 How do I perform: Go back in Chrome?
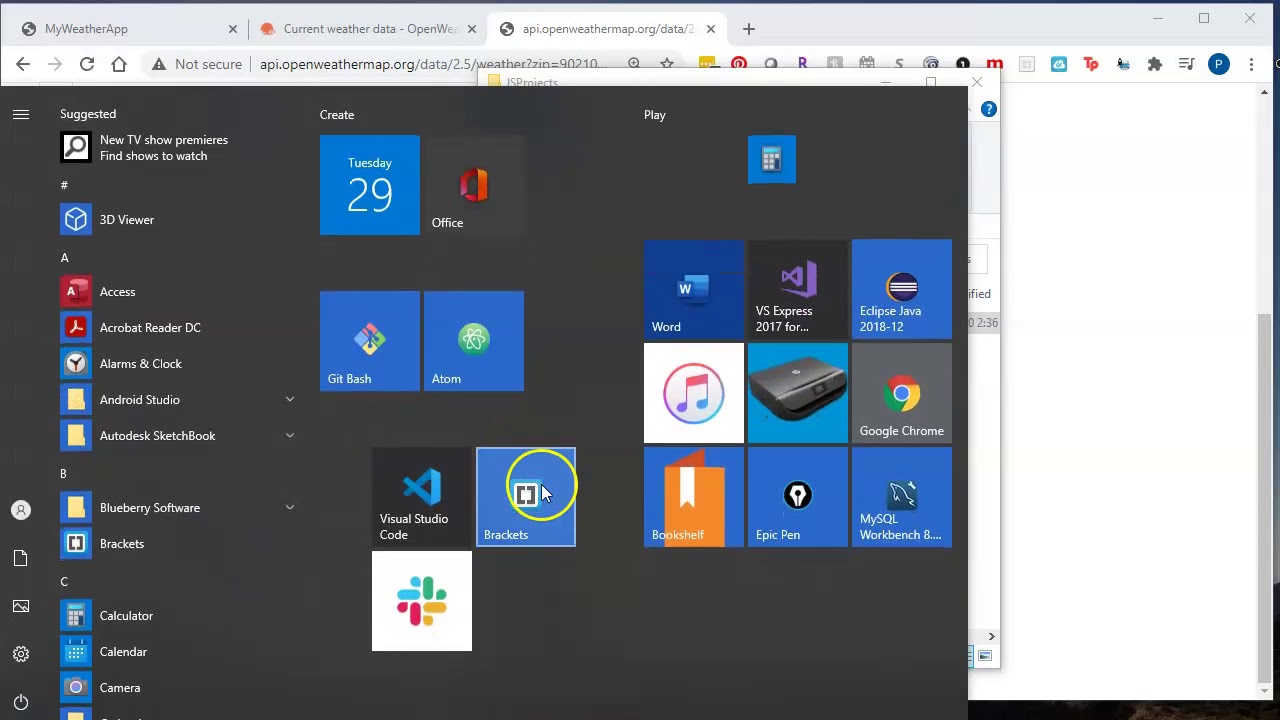click(23, 64)
